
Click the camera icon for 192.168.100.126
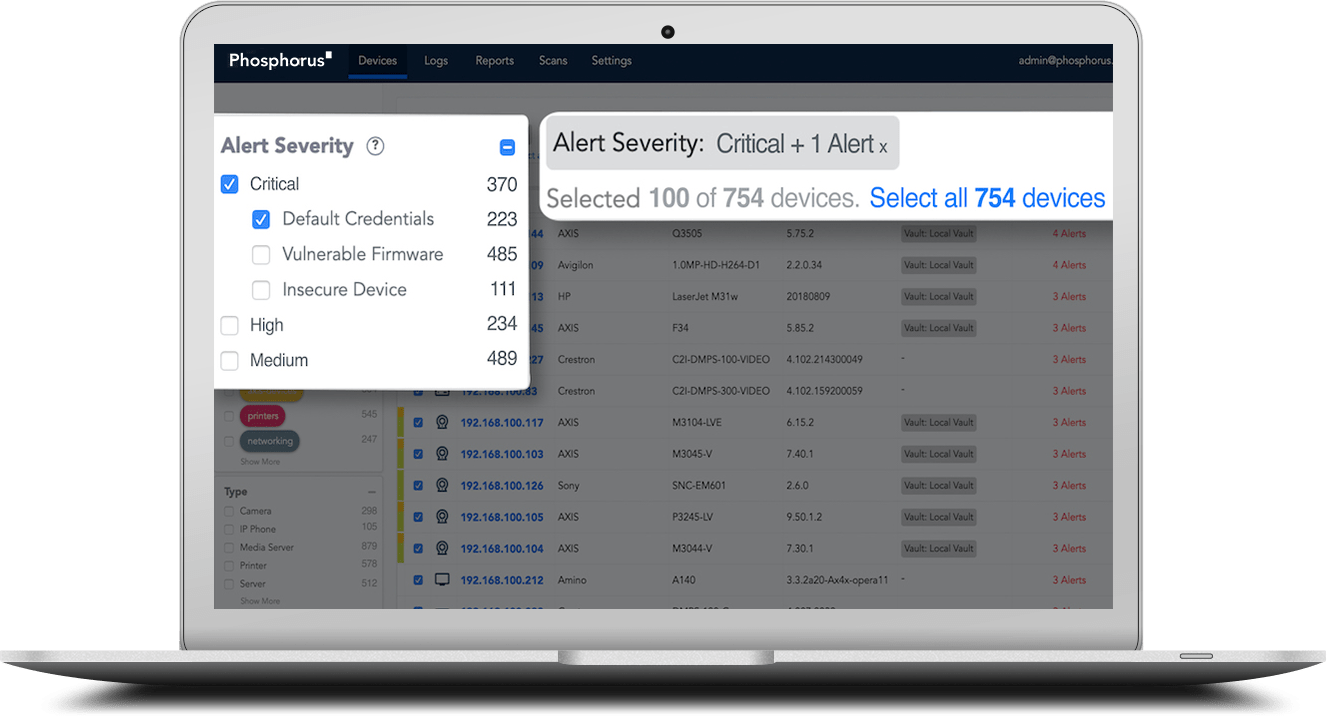tap(442, 486)
